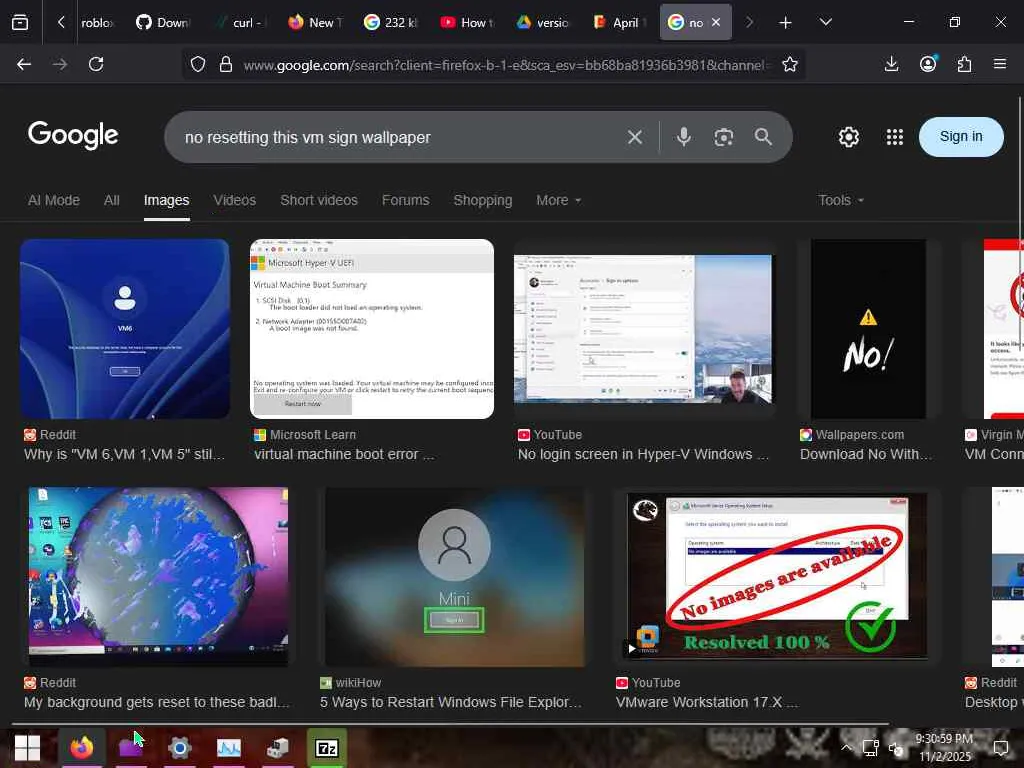
Task: Switch to AI Mode results
Action: pyautogui.click(x=54, y=200)
